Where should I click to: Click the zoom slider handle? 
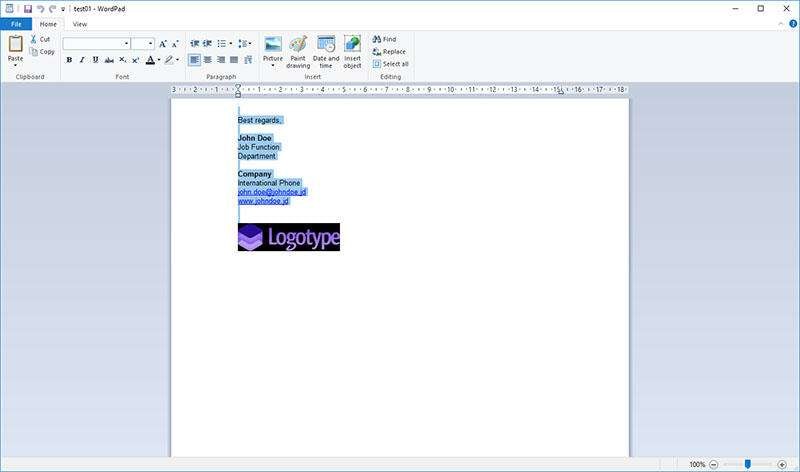[x=747, y=464]
